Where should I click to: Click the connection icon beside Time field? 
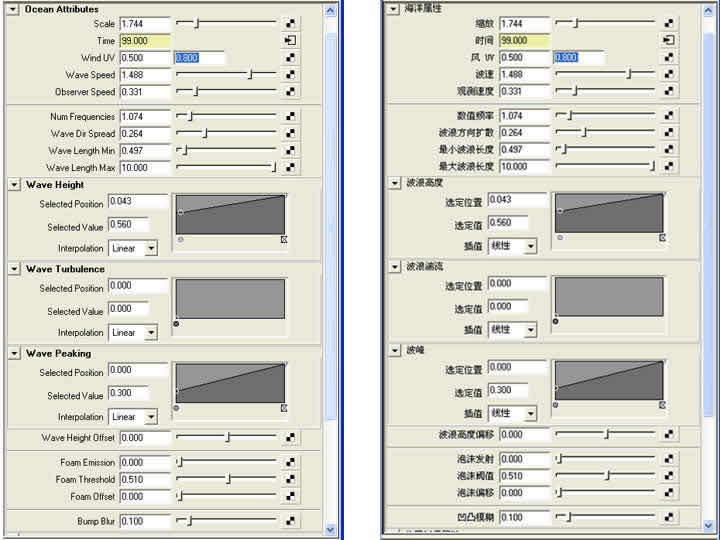(x=290, y=40)
